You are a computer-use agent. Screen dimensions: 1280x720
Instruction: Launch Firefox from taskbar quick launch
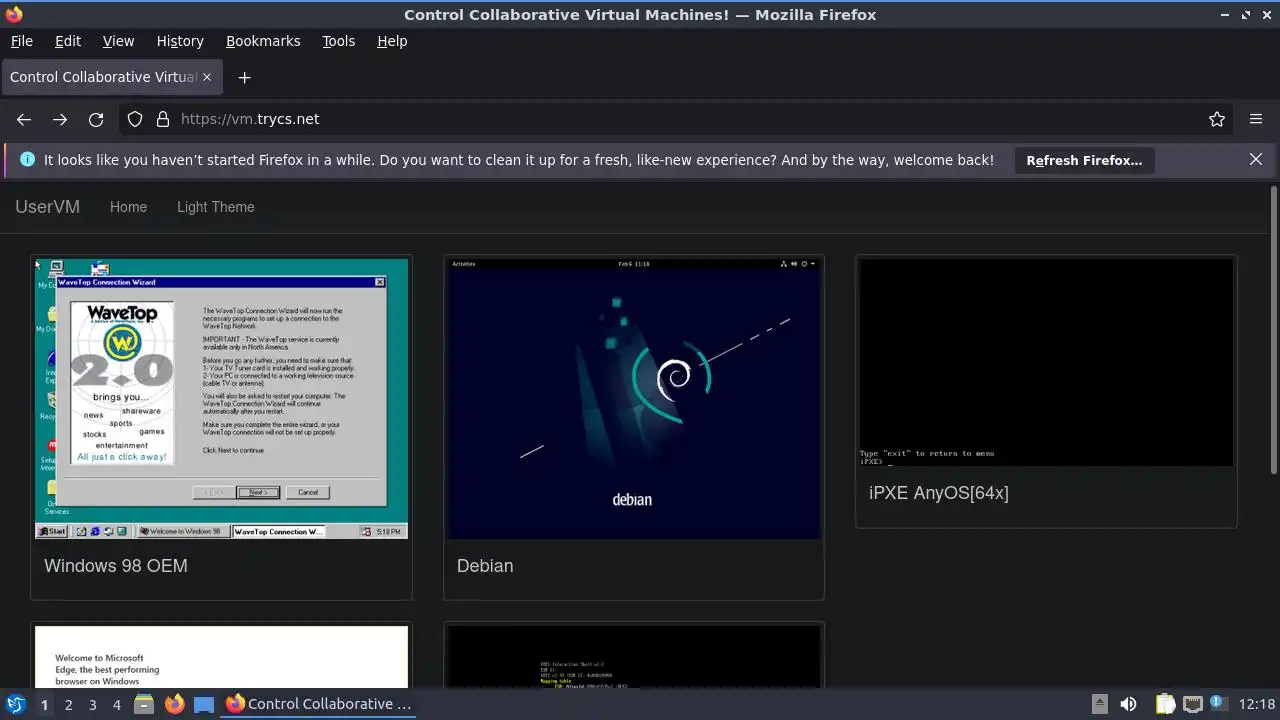pos(174,704)
